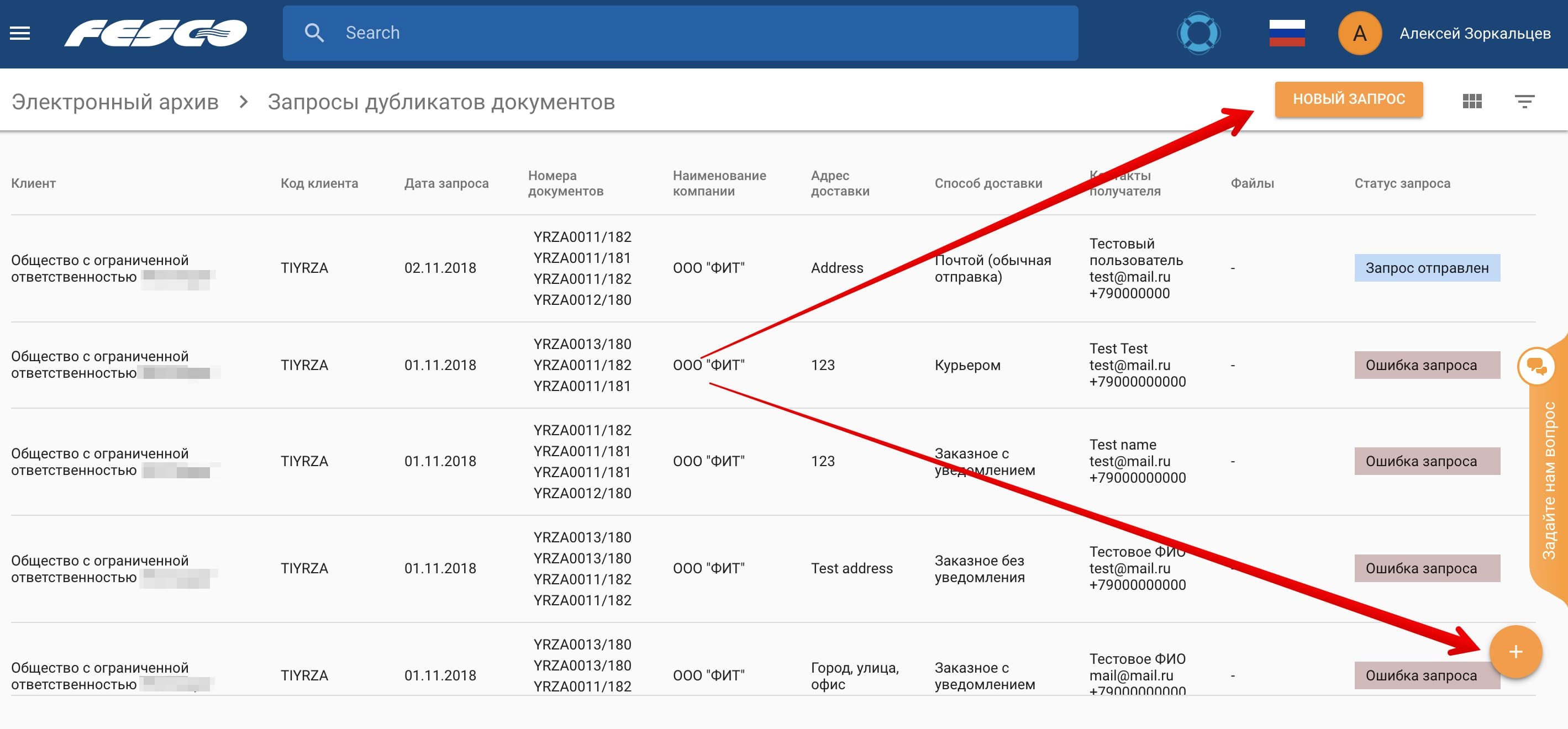1568x729 pixels.
Task: Open the Задайте нам вопрос side tab
Action: 1549,480
